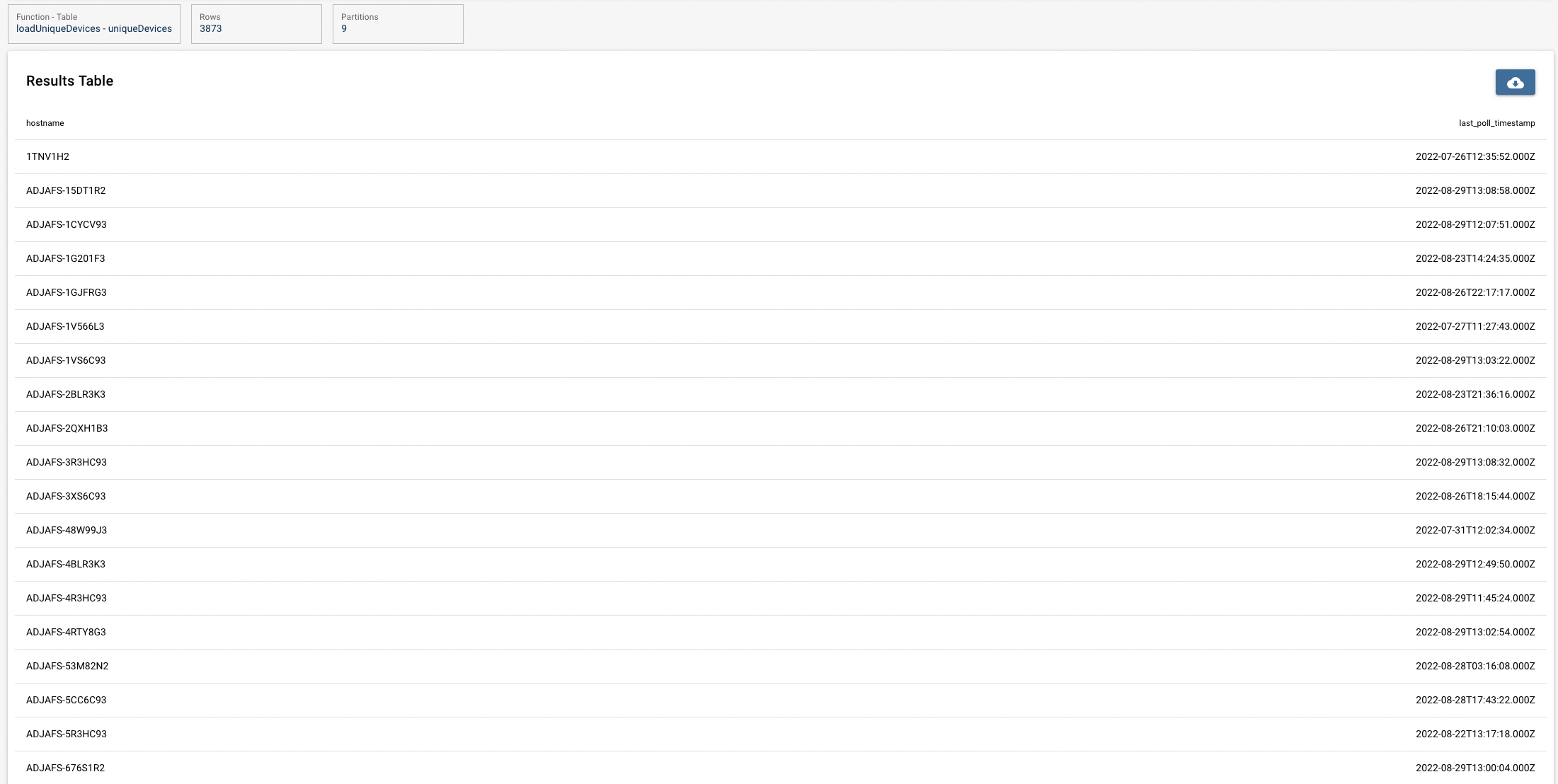This screenshot has height=784, width=1558.
Task: Select the ADJAFS-4RTY8G3 hostname cell
Action: [x=66, y=633]
